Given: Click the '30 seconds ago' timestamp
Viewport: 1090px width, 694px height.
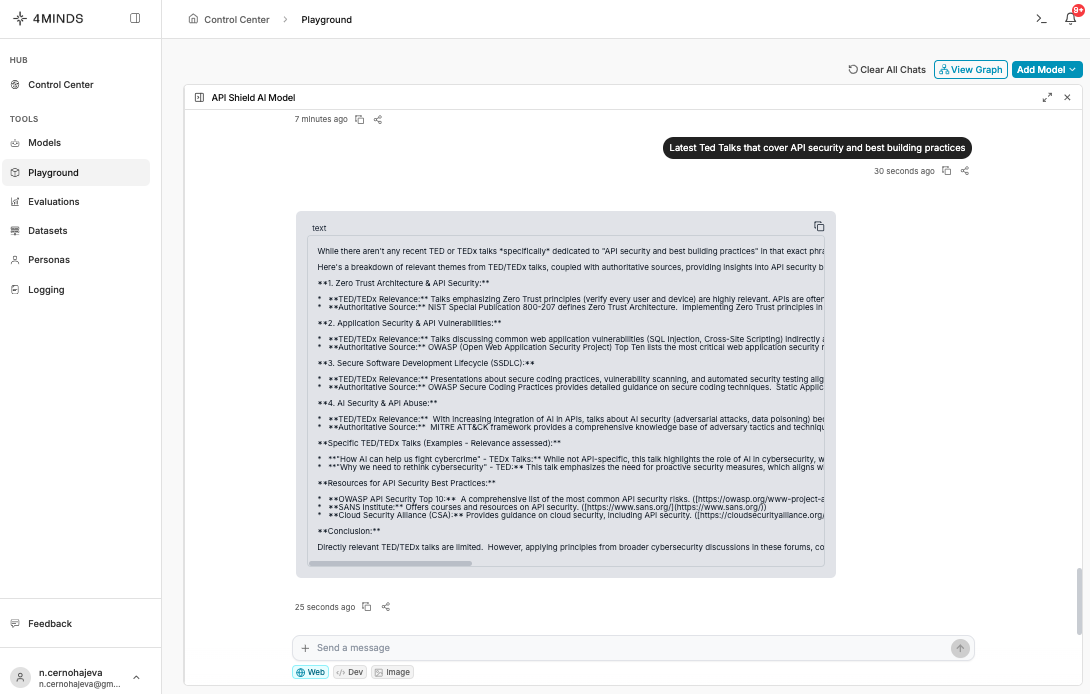Looking at the screenshot, I should coord(904,171).
